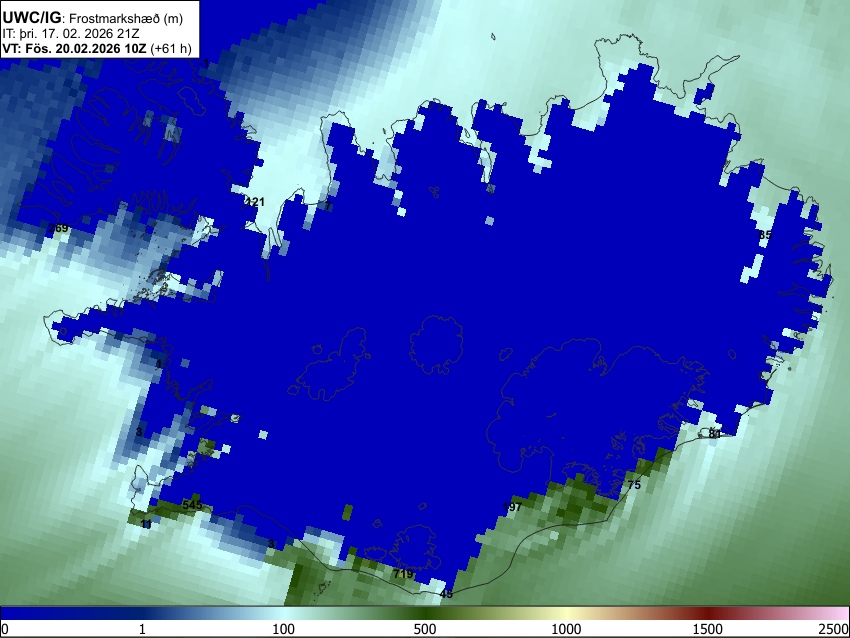Viewport: 850px width, 638px height.
Task: Click the "(+61 h)" forecast offset text
Action: [171, 48]
